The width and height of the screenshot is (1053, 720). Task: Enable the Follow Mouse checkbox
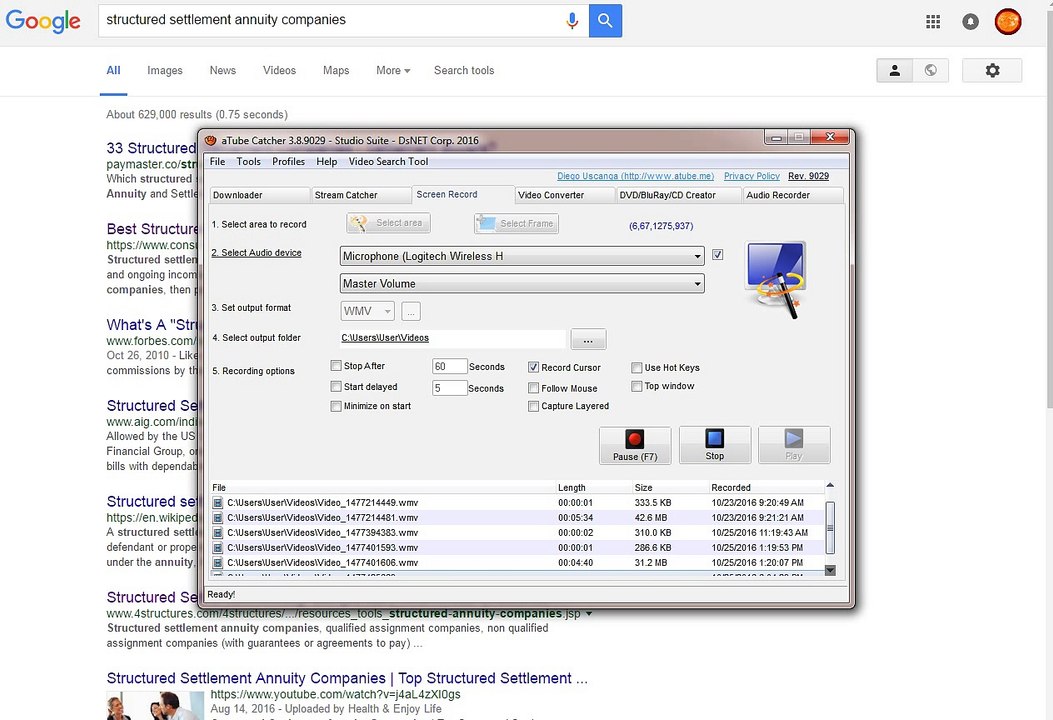click(x=533, y=388)
